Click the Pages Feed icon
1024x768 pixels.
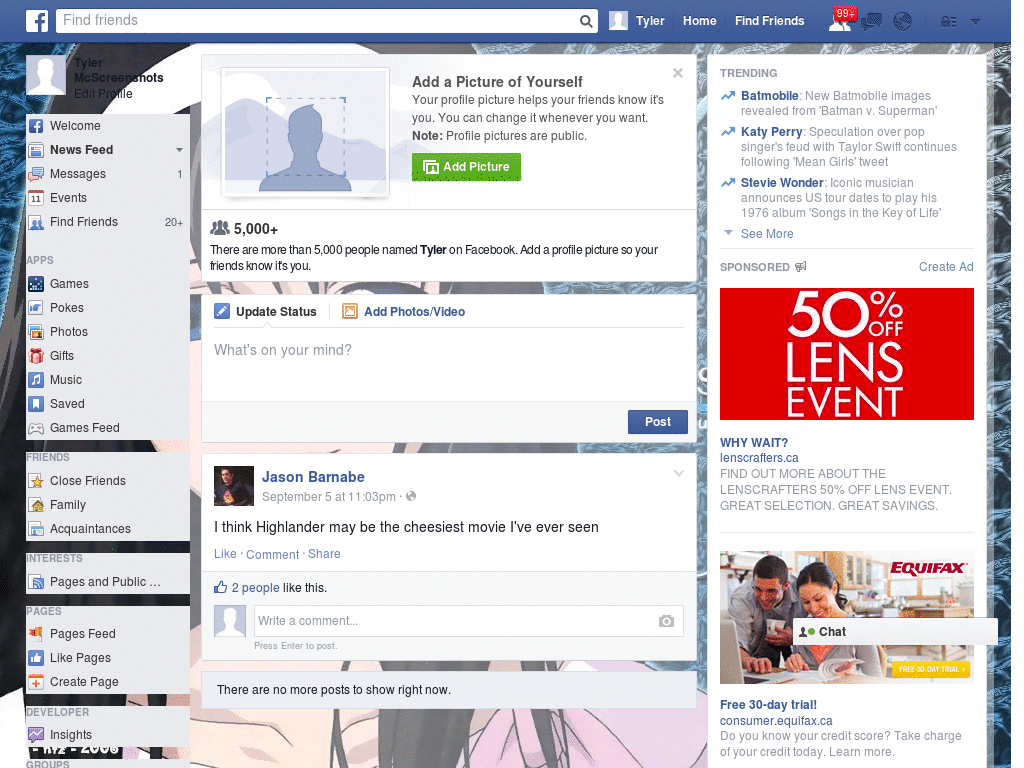tap(36, 633)
